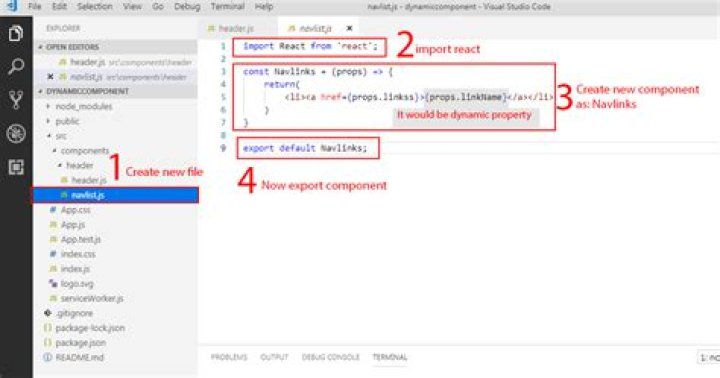Collapse the DYNAMICCOMPONENT folder section
The width and height of the screenshot is (720, 378).
pyautogui.click(x=116, y=91)
